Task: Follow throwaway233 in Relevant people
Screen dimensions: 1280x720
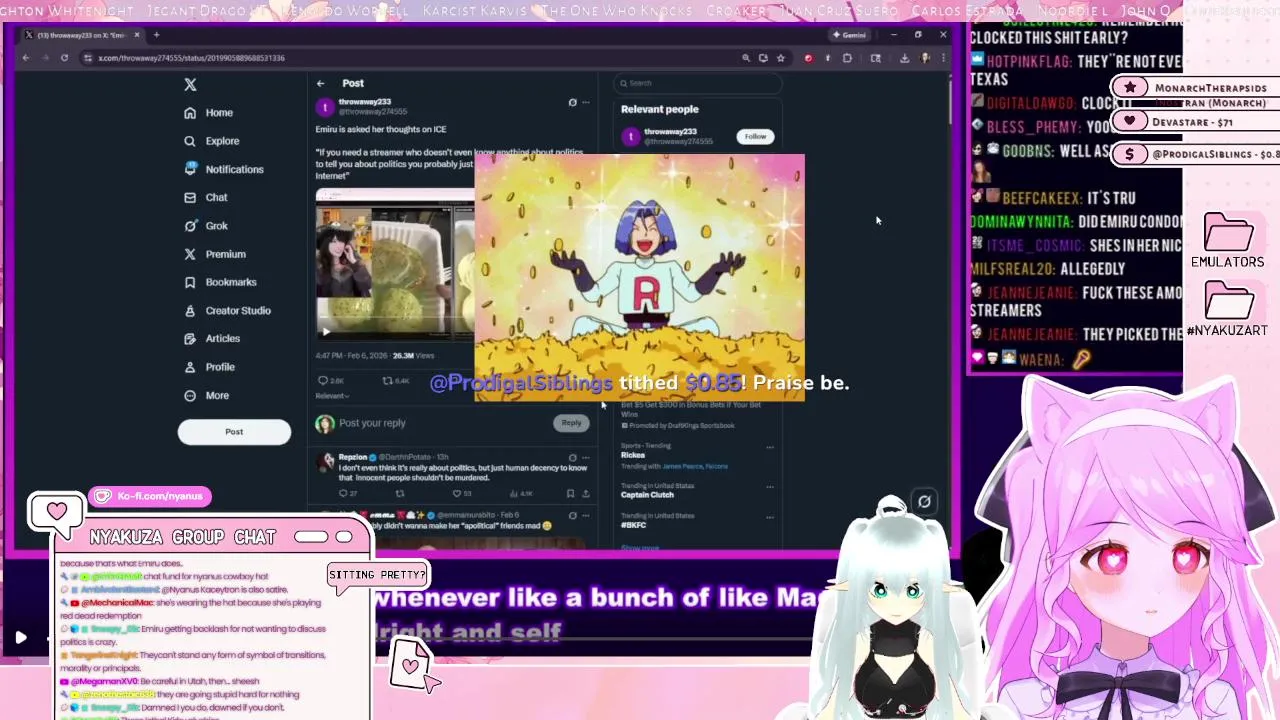Action: coord(755,136)
